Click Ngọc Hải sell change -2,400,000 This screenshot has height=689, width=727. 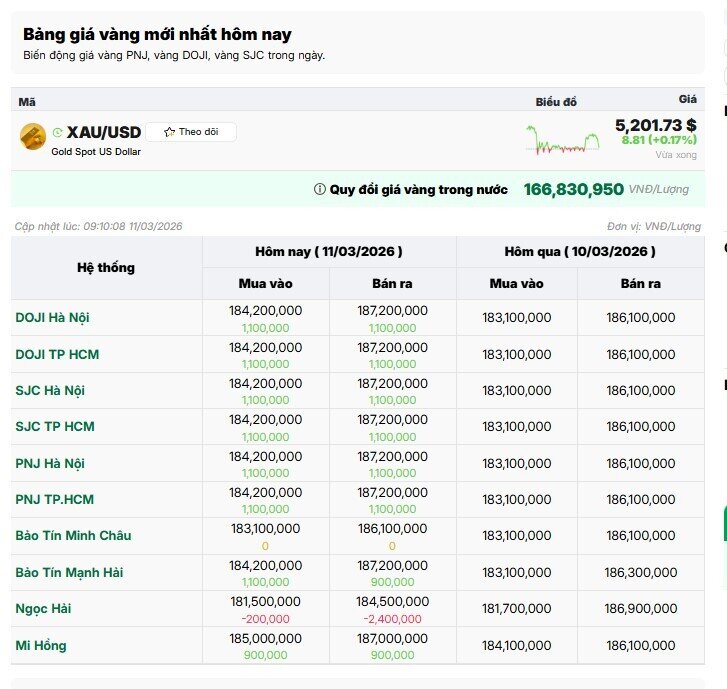point(392,619)
